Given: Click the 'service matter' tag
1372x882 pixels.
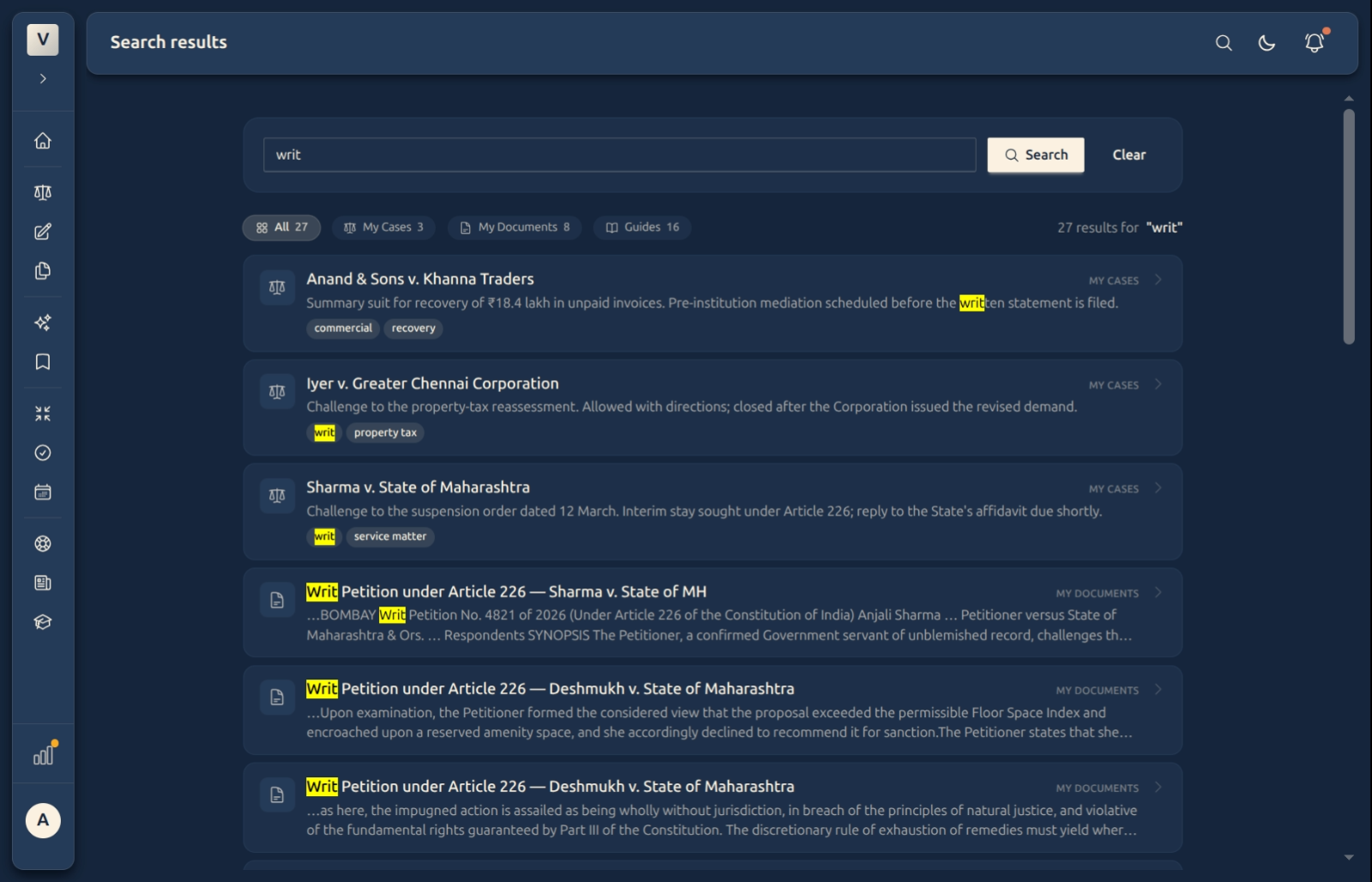Looking at the screenshot, I should 390,537.
